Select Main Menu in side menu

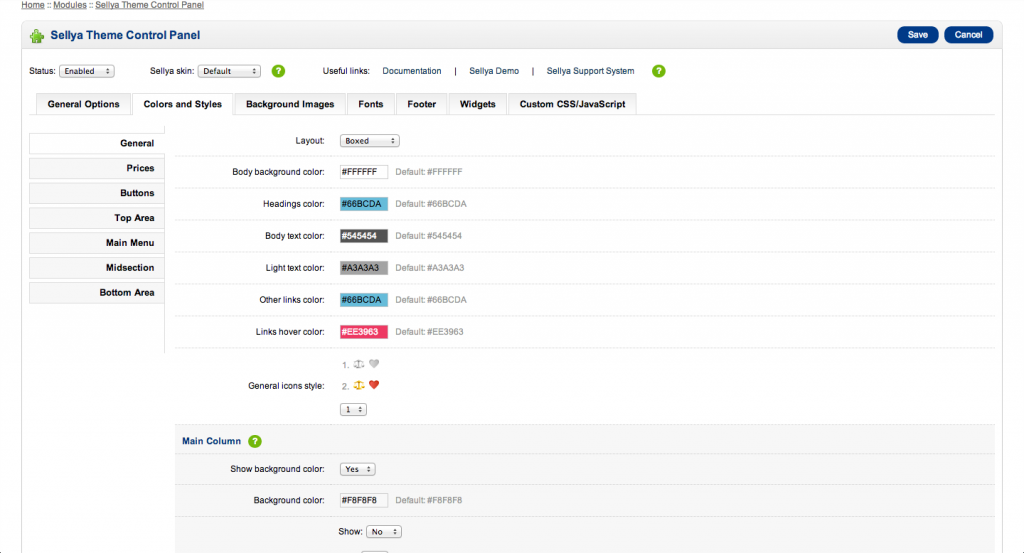[97, 242]
